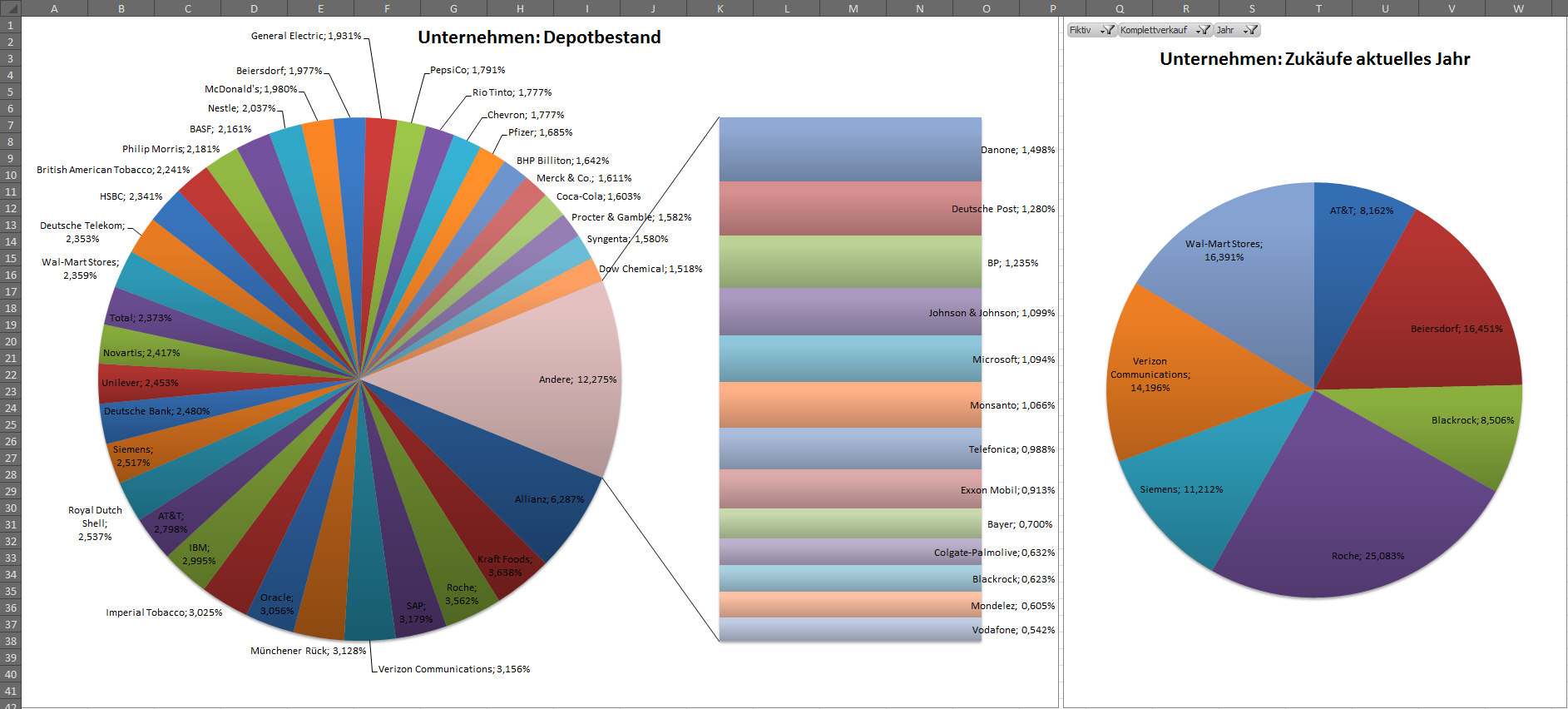Click the 'Johnson & Johnson; 1,099%' label
This screenshot has width=1568, height=709.
point(992,313)
